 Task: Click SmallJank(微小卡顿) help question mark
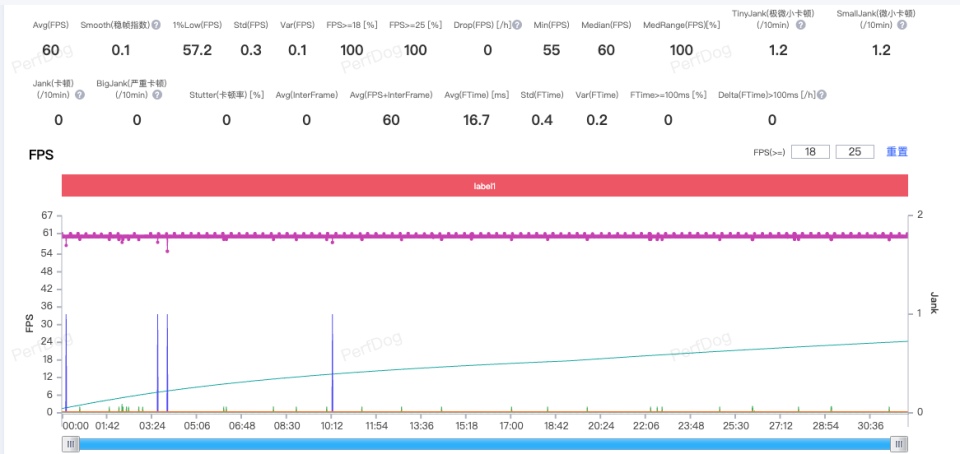click(x=902, y=25)
